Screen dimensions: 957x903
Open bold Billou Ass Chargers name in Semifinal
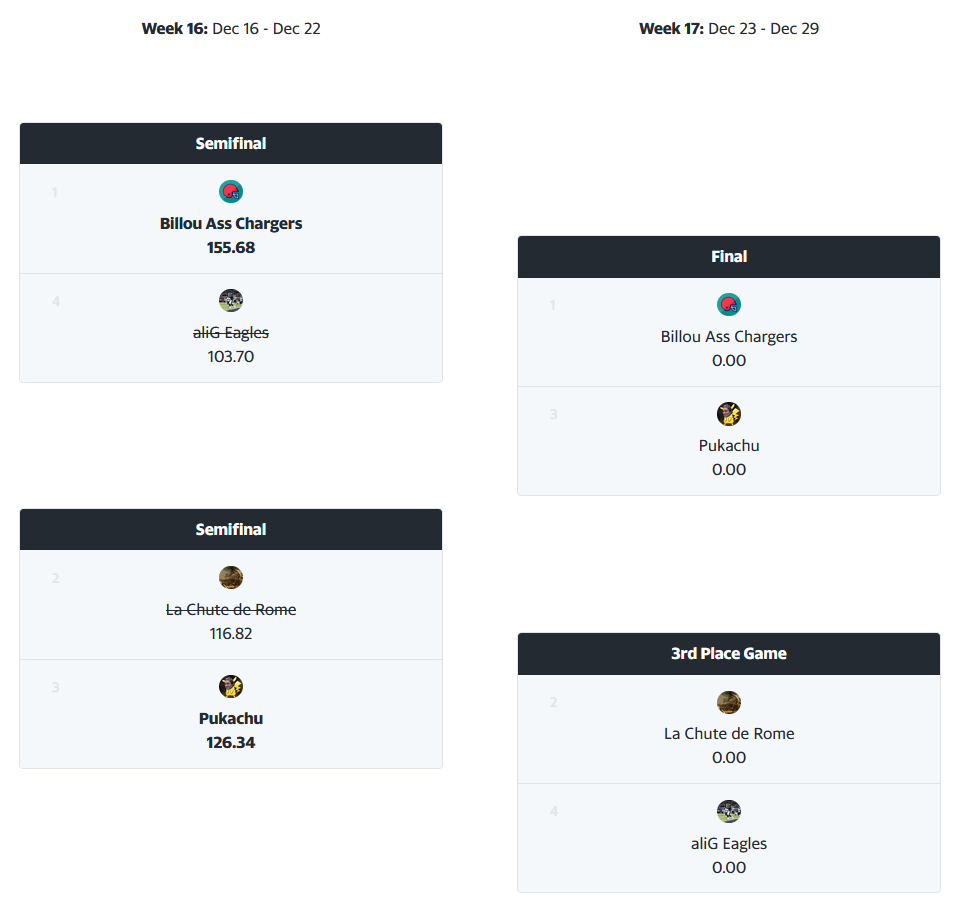(231, 224)
